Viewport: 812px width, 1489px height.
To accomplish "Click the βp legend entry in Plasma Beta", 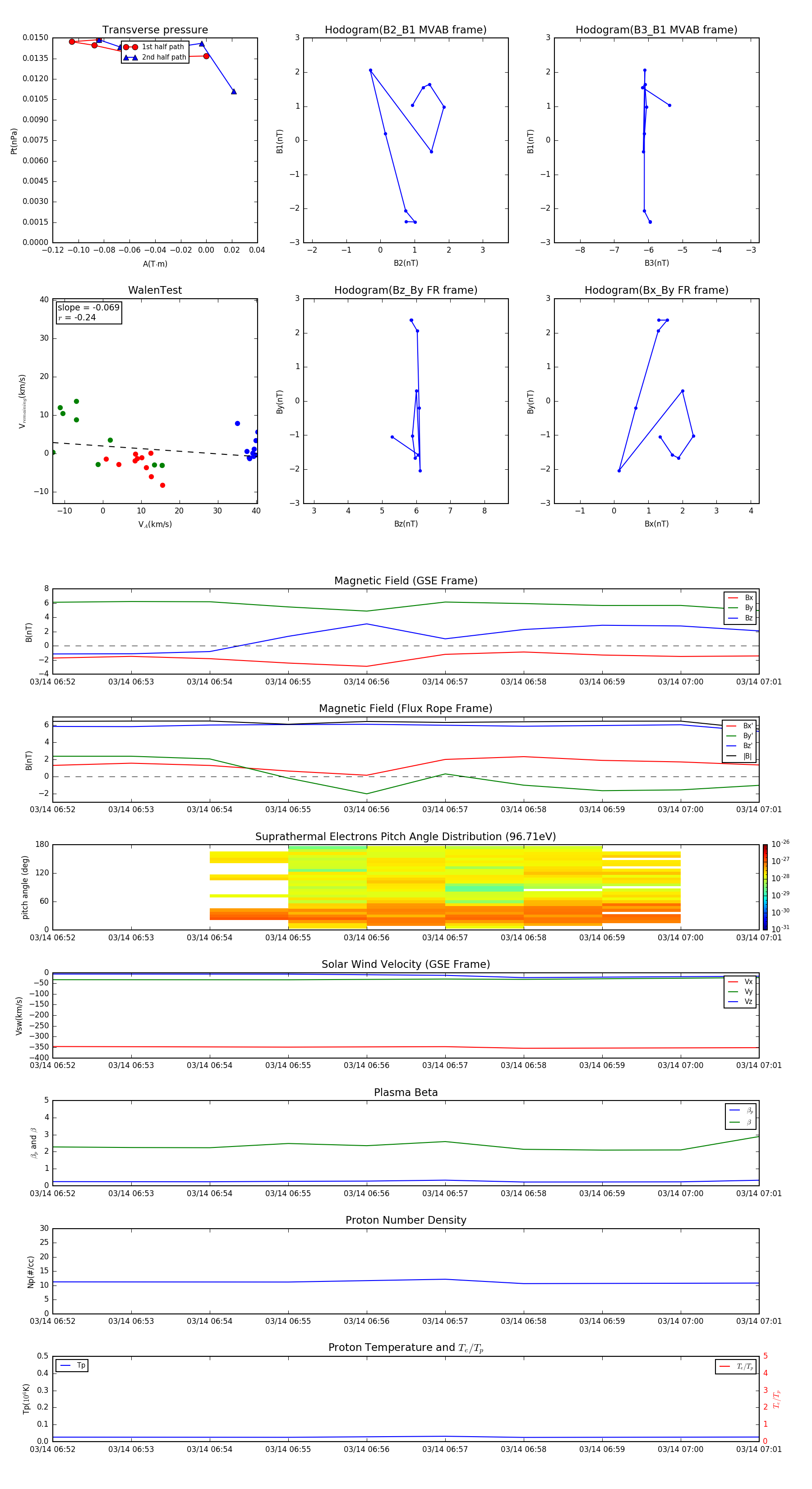I will click(x=741, y=1110).
